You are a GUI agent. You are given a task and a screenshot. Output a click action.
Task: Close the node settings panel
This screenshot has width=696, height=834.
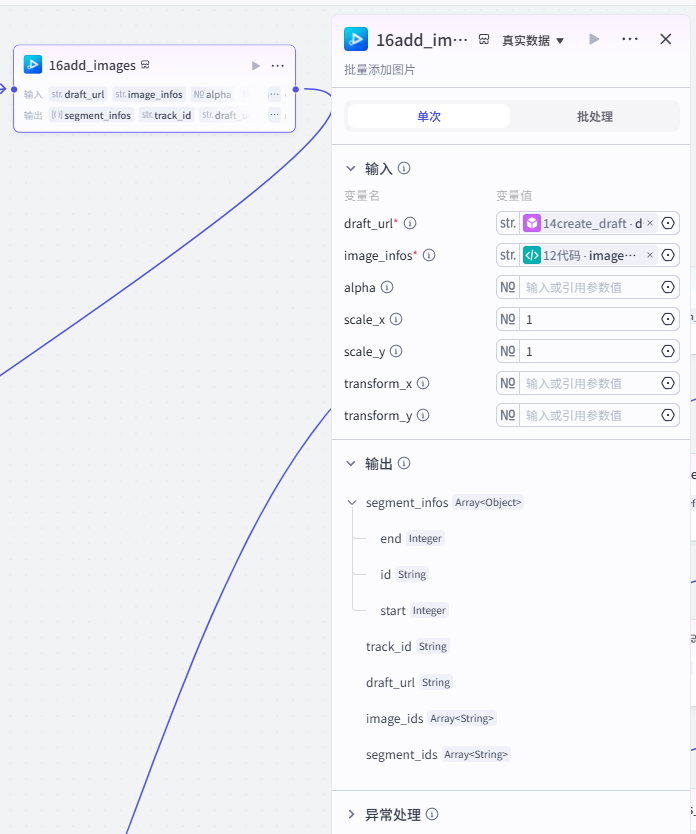pyautogui.click(x=665, y=39)
